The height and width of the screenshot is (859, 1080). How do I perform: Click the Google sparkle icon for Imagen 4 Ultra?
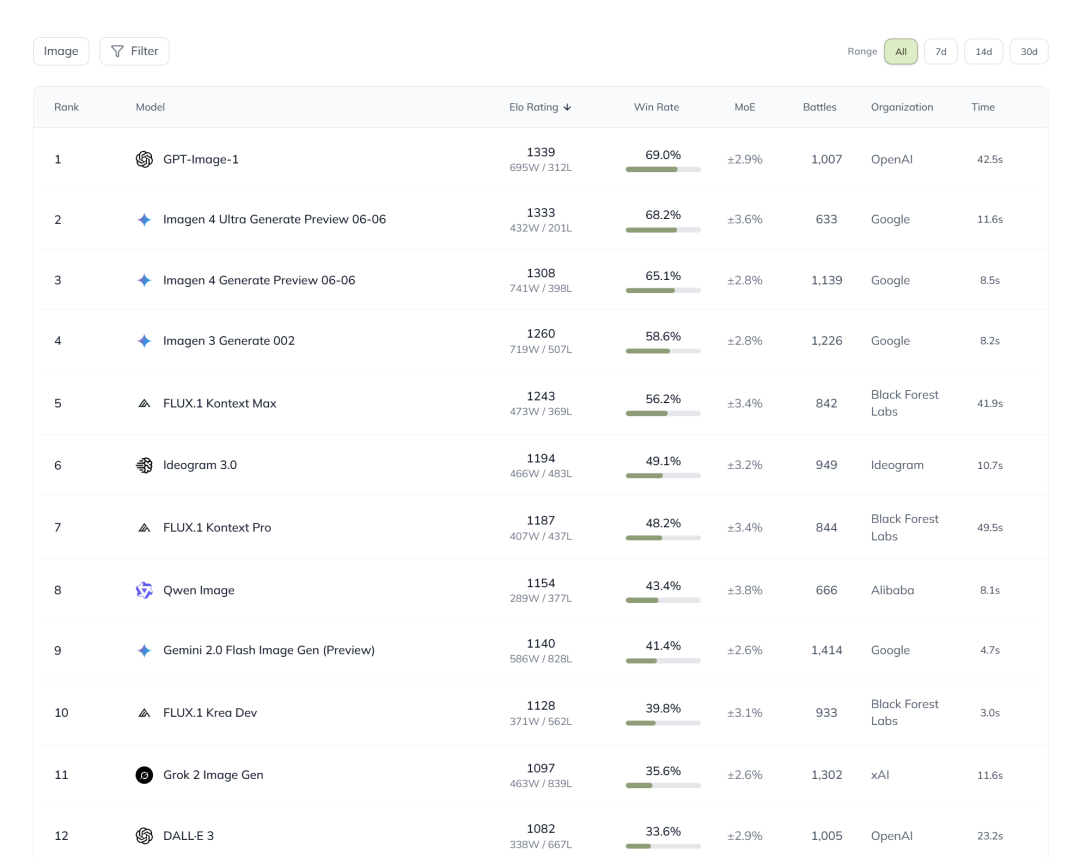point(144,219)
